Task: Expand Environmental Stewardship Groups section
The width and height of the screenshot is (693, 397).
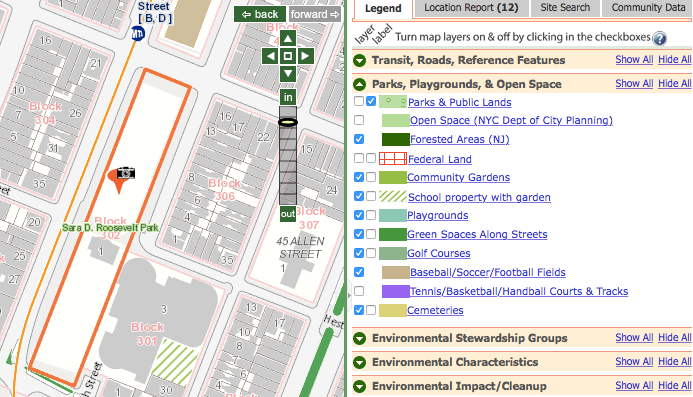Action: [360, 338]
